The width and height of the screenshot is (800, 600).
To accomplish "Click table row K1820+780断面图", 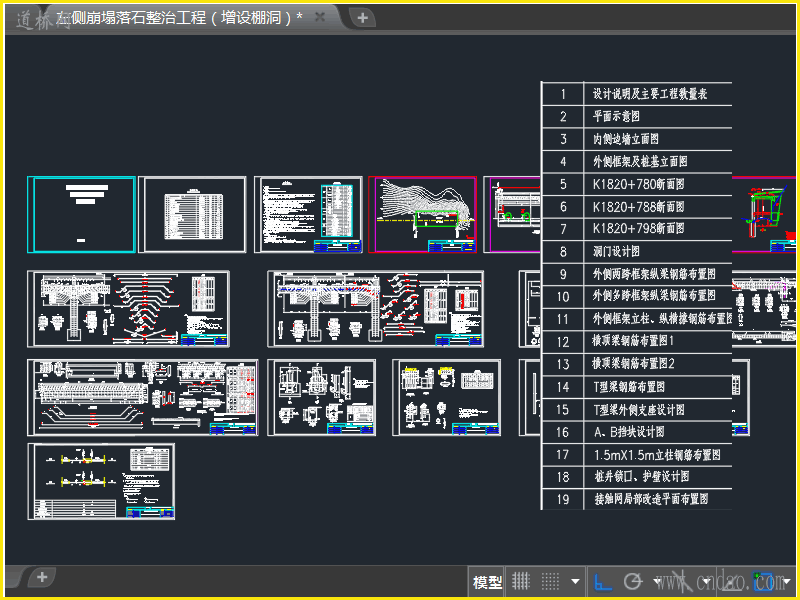I will pyautogui.click(x=637, y=184).
